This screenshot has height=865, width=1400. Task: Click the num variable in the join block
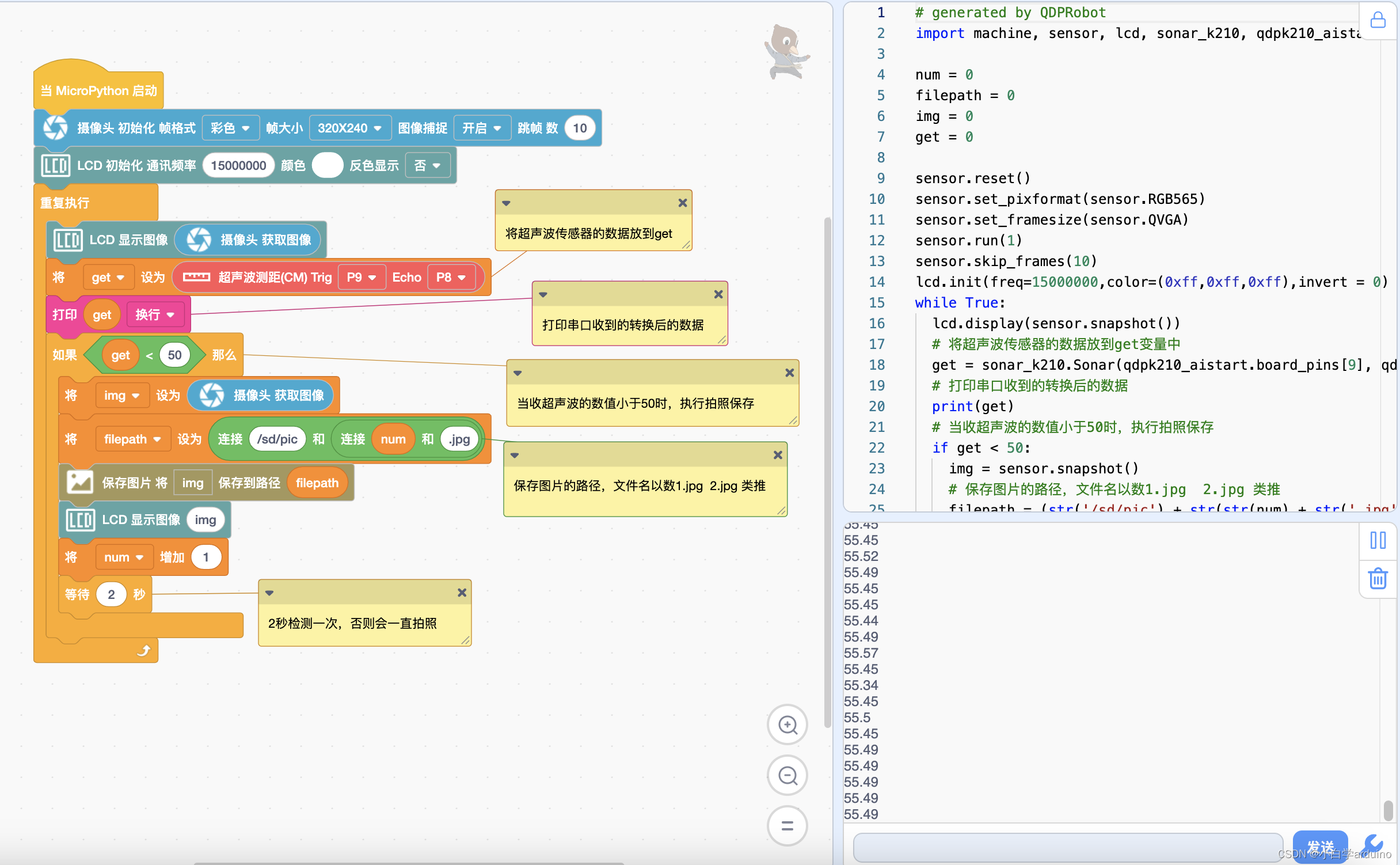click(x=393, y=439)
